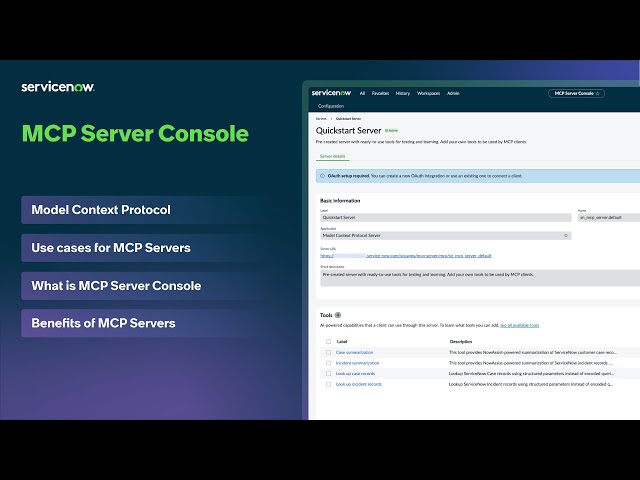Click the Name field sn_mcp_server default
Viewport: 640px width, 480px height.
coord(608,218)
